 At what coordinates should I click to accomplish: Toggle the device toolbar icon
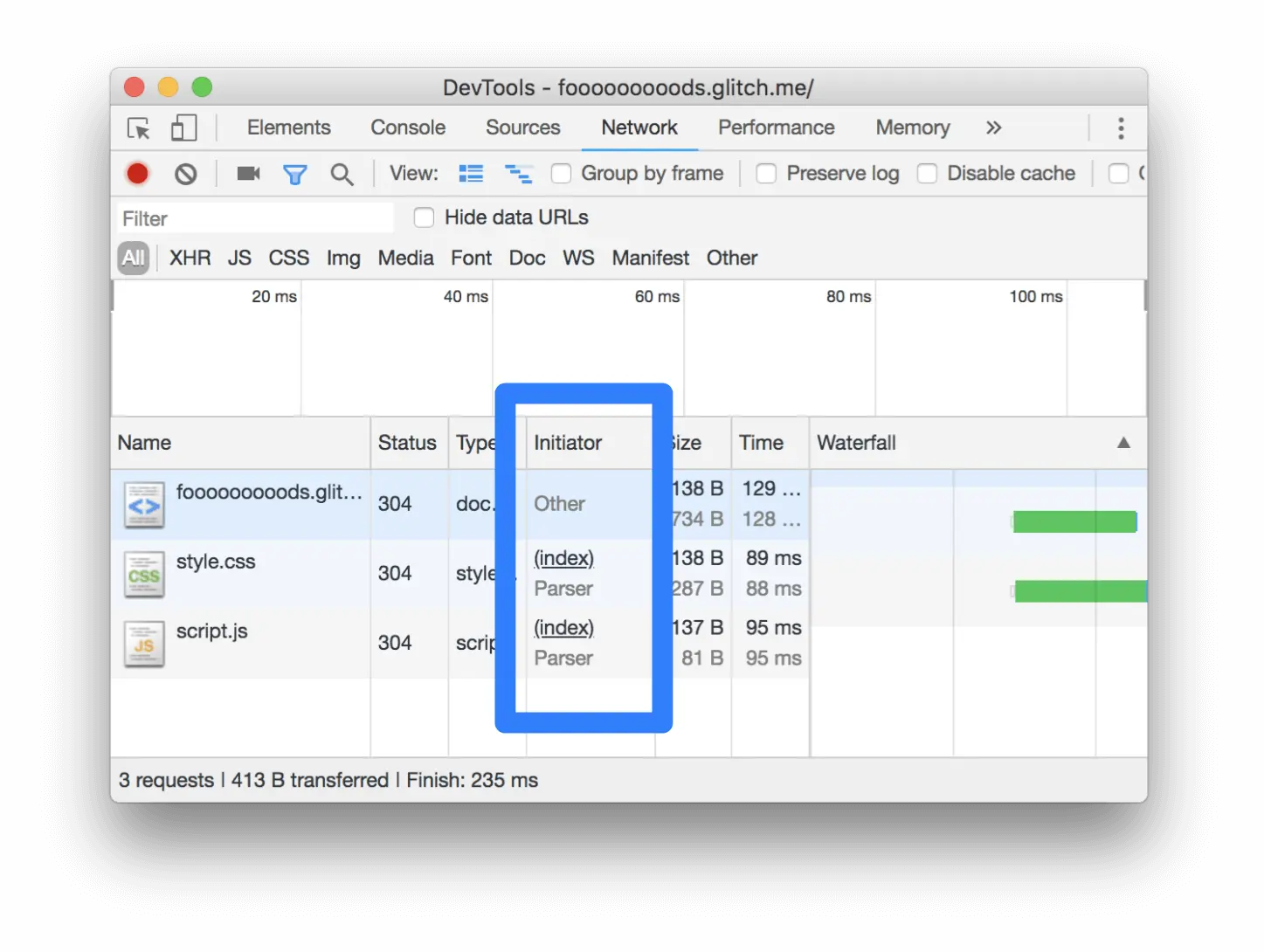(183, 128)
